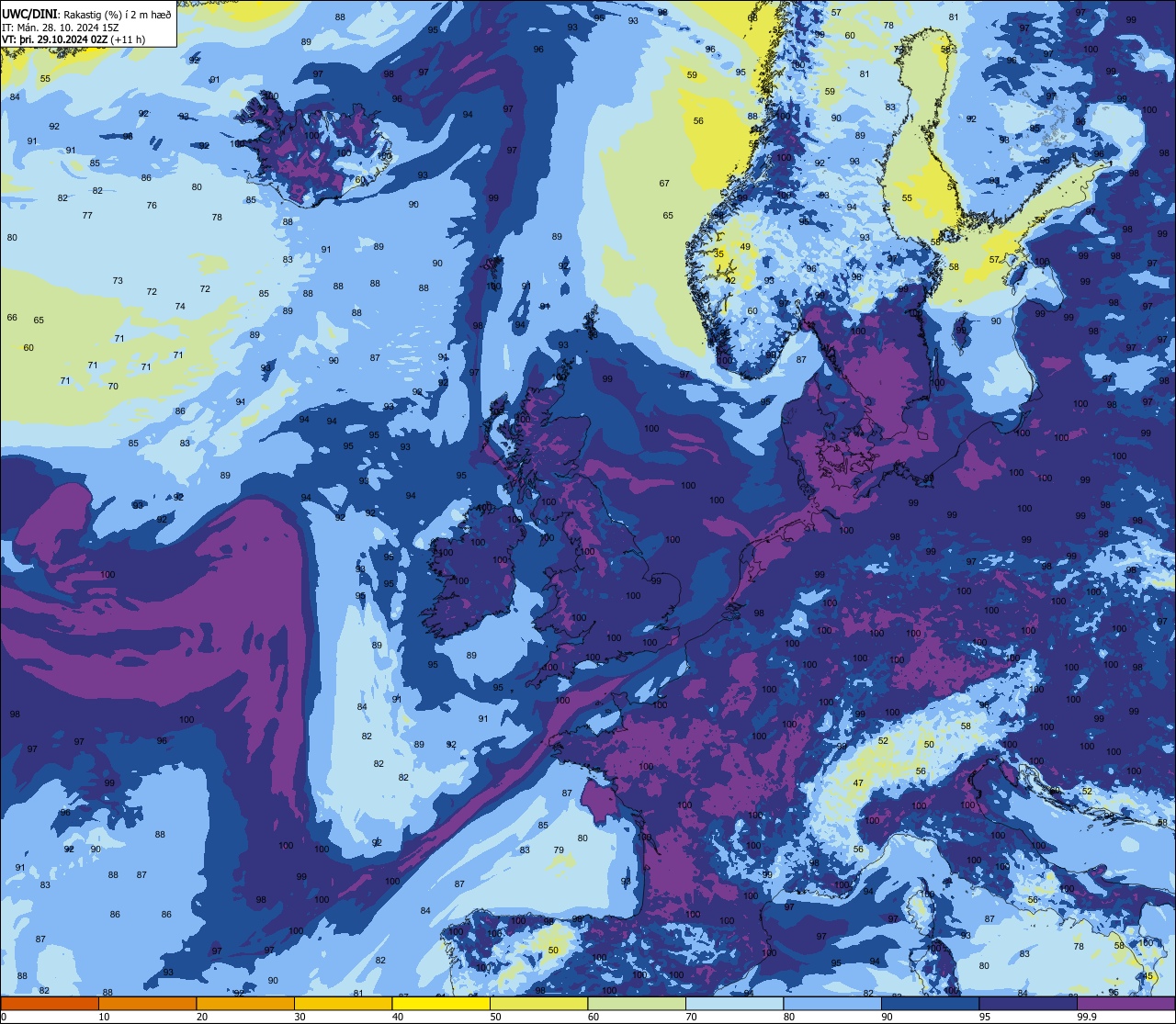Click the 'IT: Mán. 28. 10. 2024 15Z' line

click(x=59, y=27)
